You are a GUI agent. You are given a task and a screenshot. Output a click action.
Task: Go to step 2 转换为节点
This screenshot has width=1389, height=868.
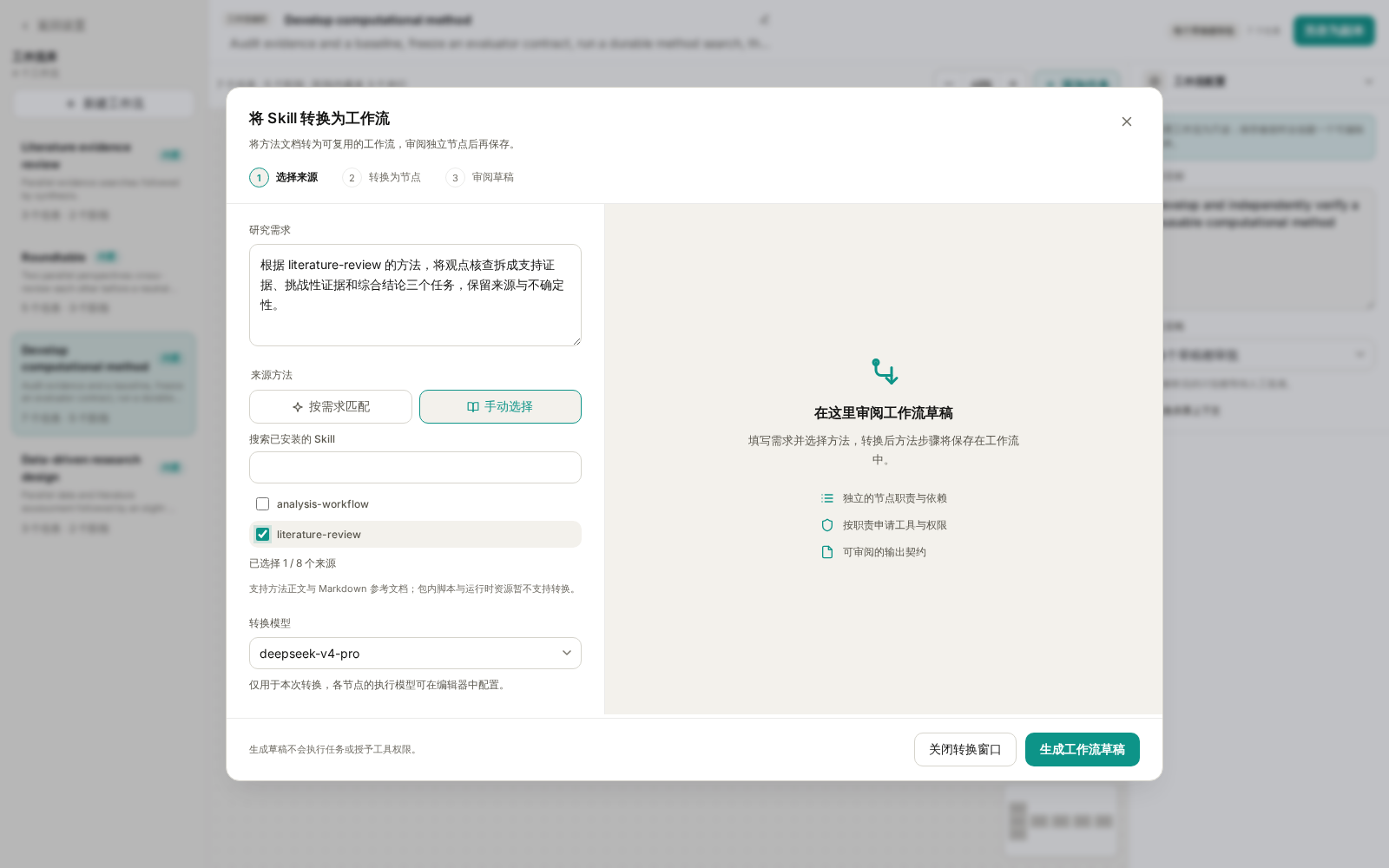pyautogui.click(x=382, y=177)
